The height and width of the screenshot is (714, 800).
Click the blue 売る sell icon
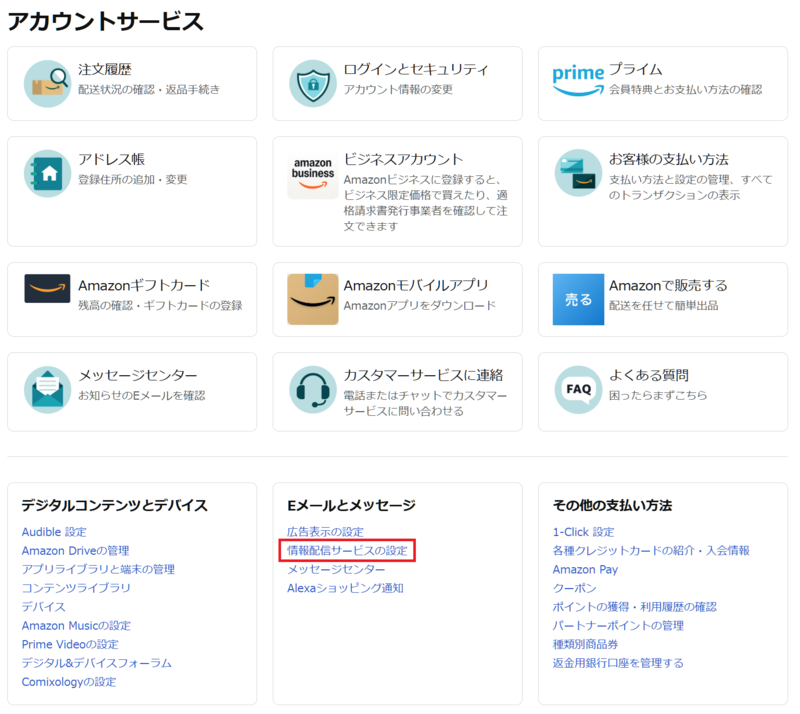[578, 299]
